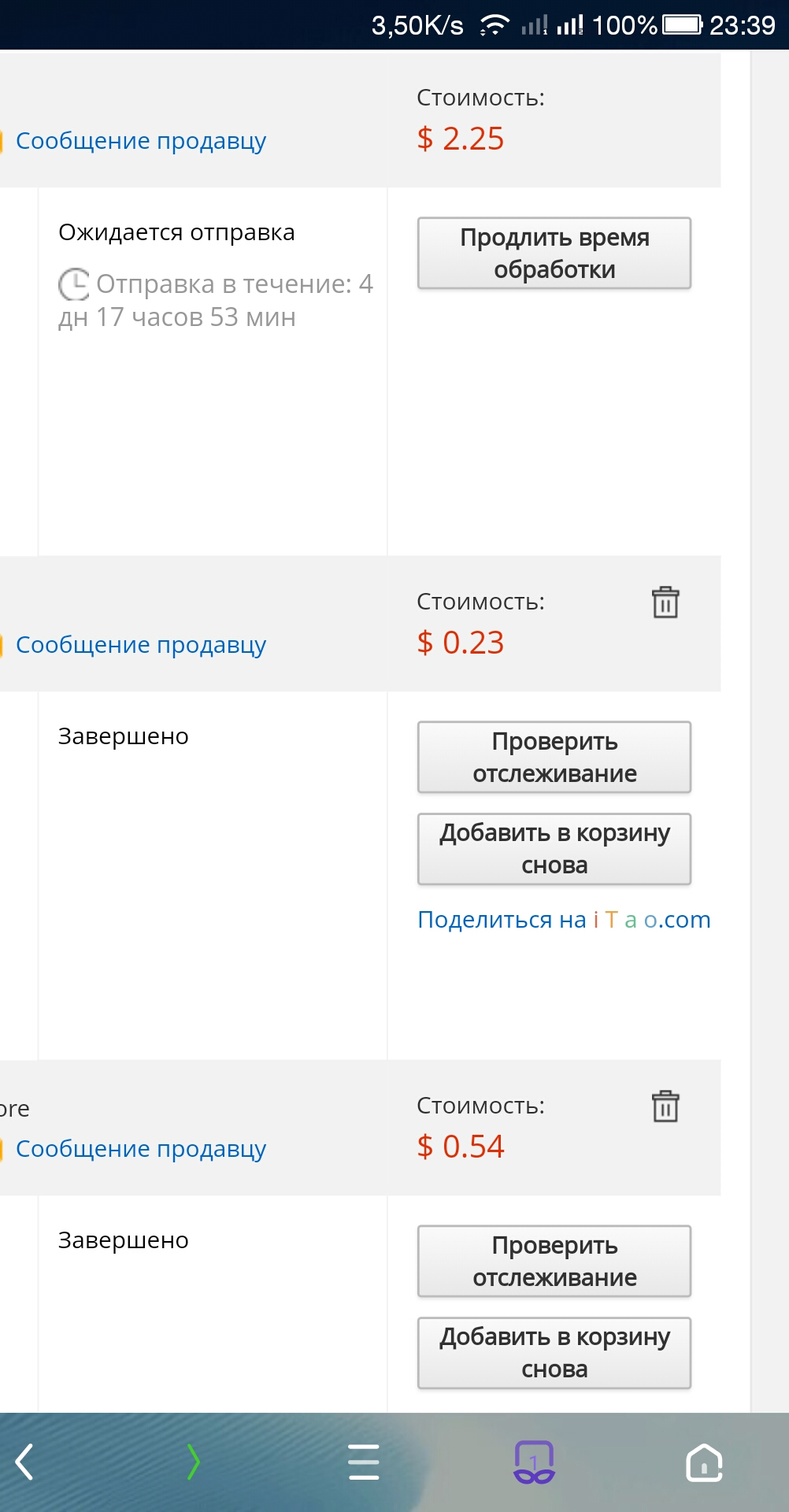Click 'Продлить время обработки' button
Viewport: 789px width, 1512px height.
554,254
